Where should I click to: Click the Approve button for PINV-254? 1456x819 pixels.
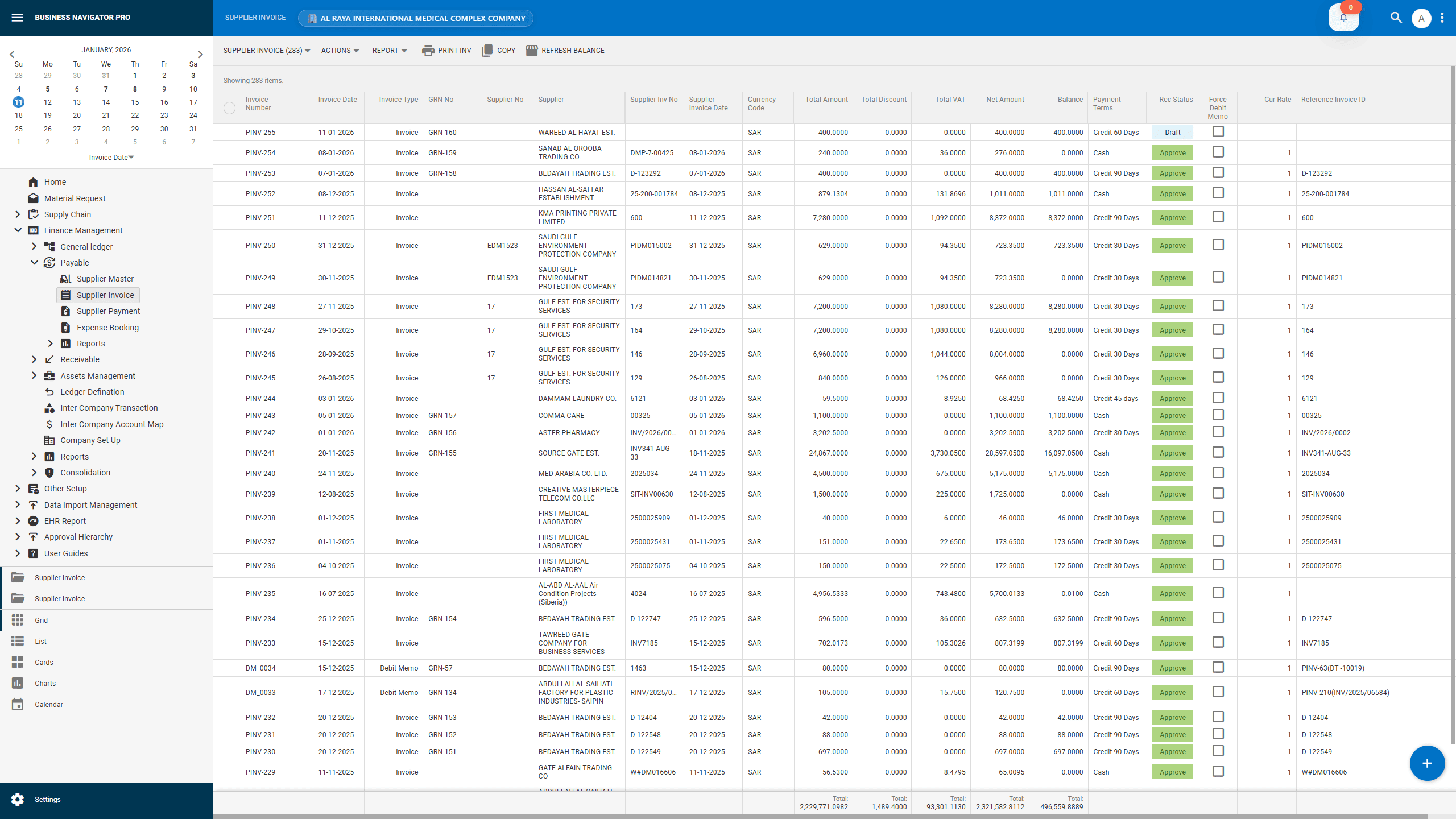(x=1172, y=152)
